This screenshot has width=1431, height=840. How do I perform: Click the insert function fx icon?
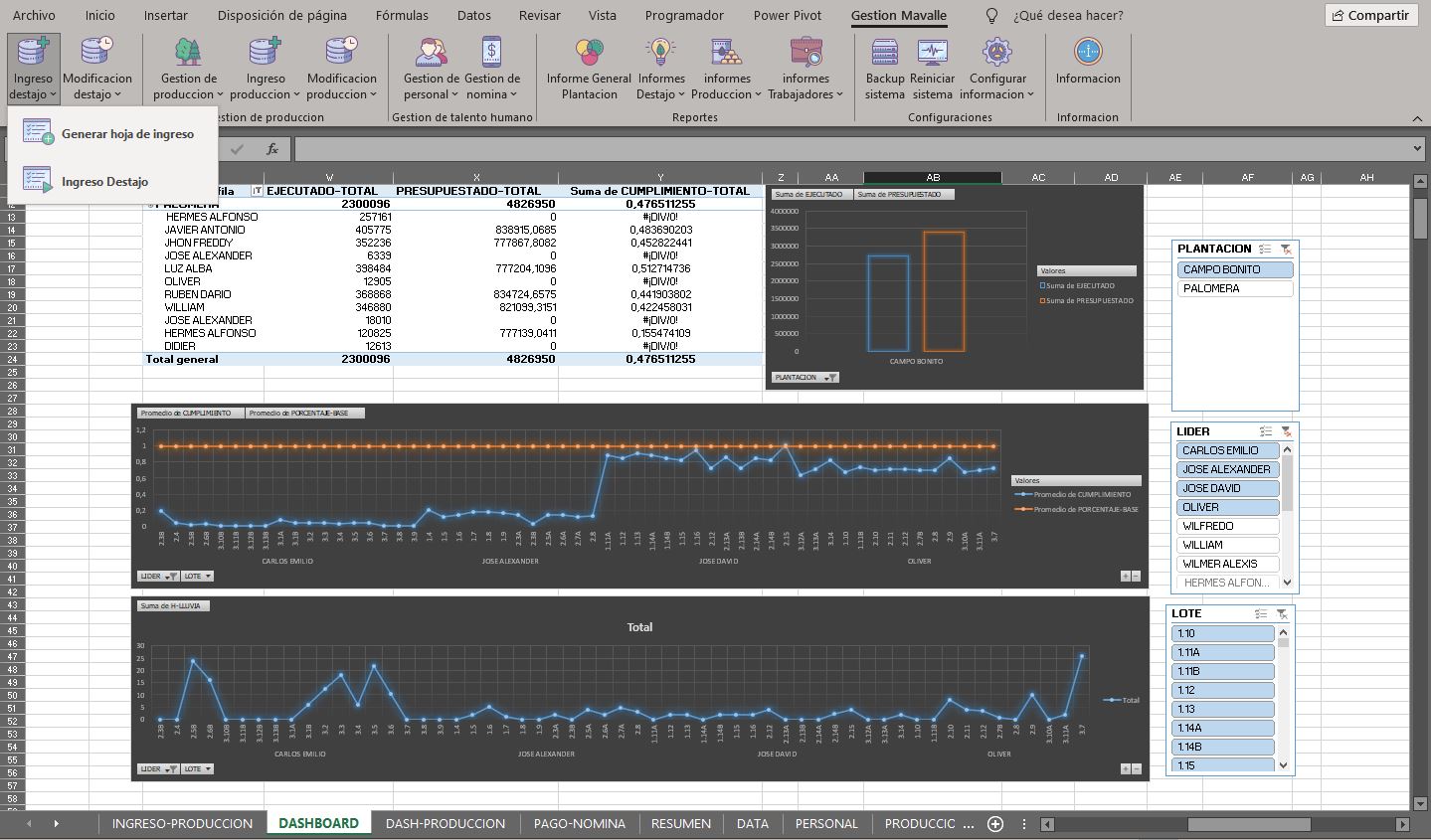point(272,149)
